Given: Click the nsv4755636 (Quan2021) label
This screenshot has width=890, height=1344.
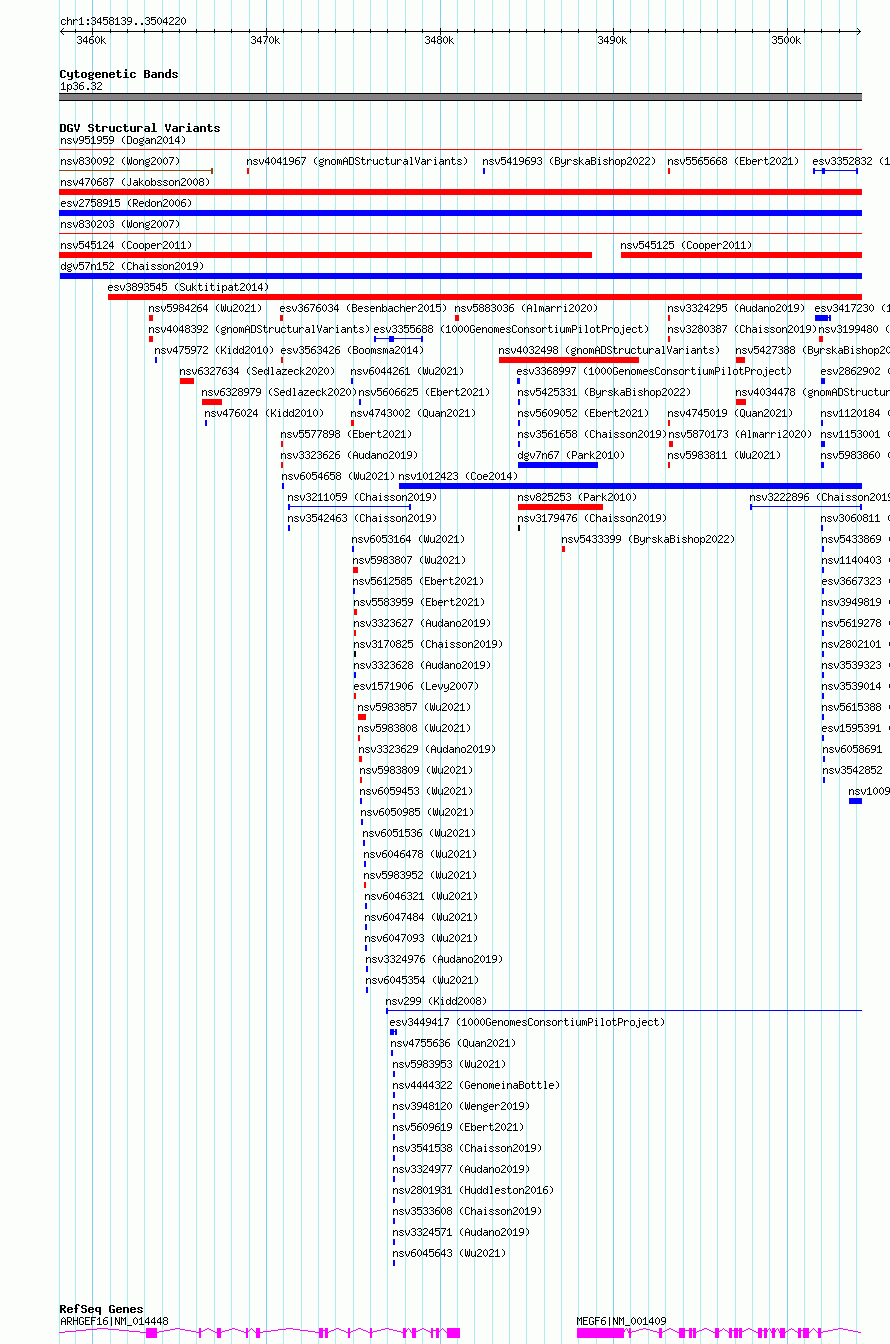Looking at the screenshot, I should (453, 1043).
